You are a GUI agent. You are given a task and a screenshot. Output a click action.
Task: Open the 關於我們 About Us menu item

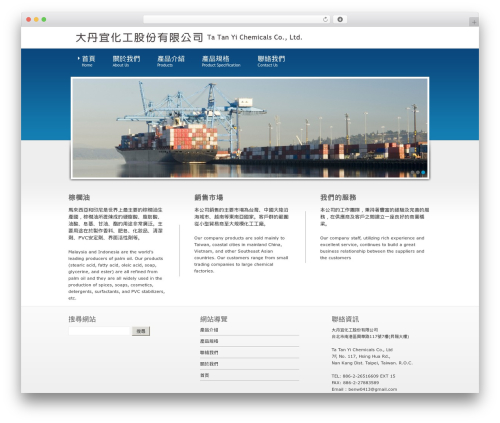coord(126,61)
